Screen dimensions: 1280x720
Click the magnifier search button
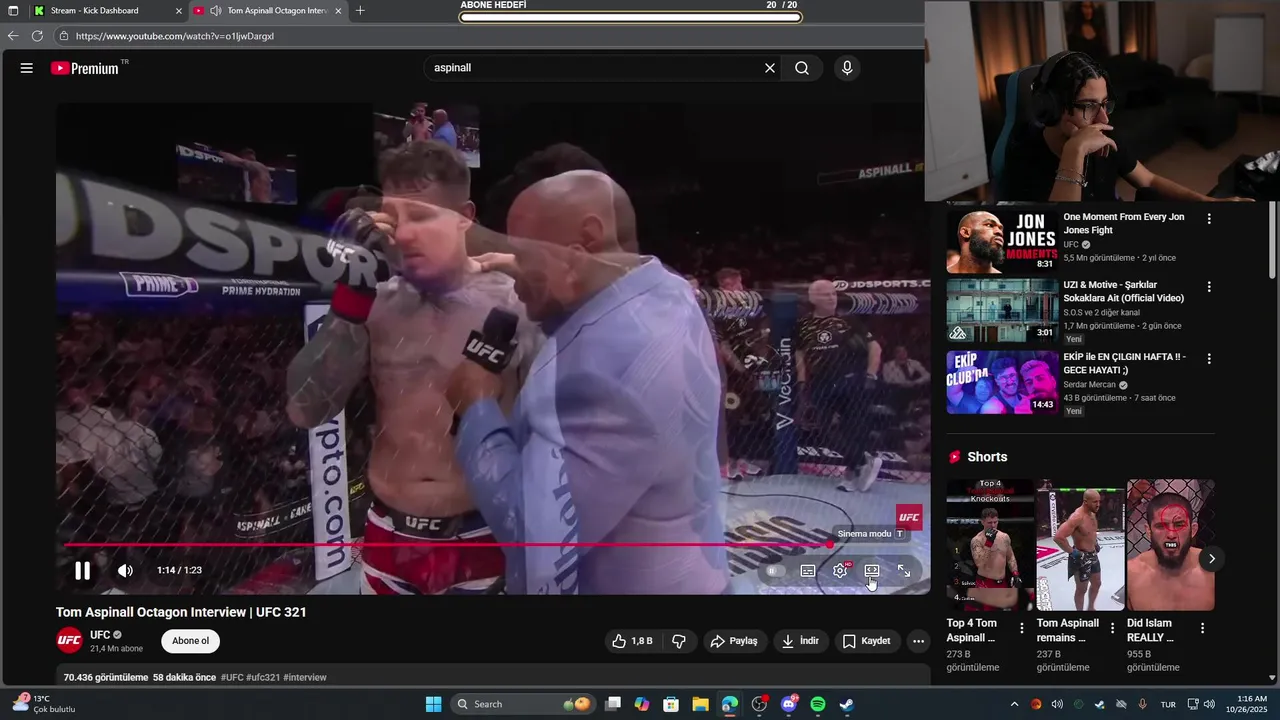point(802,68)
